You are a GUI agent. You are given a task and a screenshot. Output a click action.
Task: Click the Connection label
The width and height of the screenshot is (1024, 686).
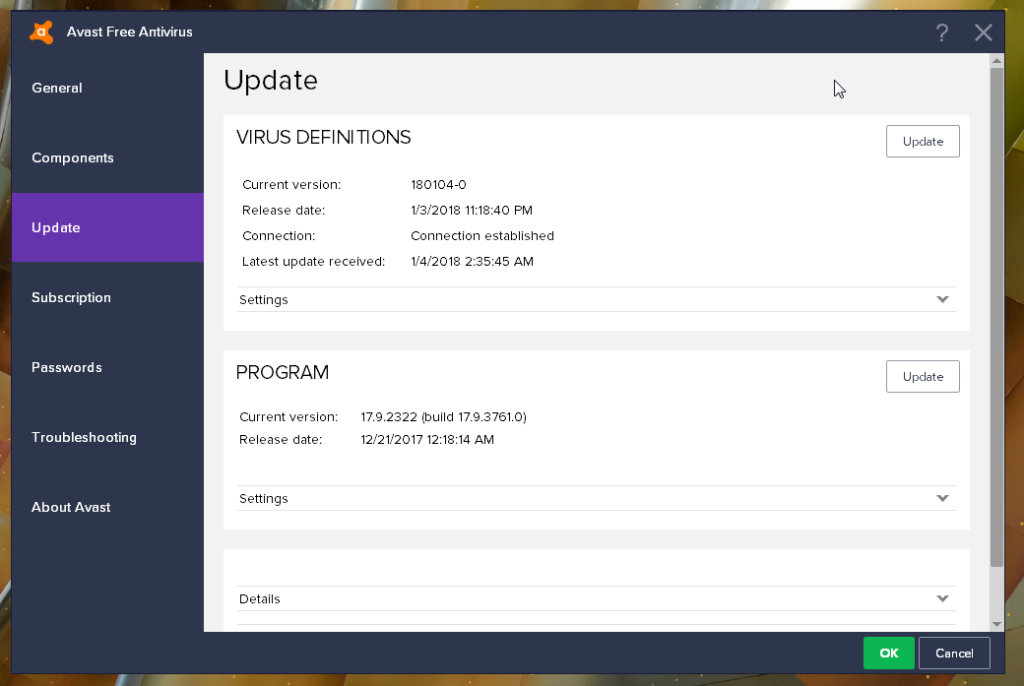click(x=278, y=236)
